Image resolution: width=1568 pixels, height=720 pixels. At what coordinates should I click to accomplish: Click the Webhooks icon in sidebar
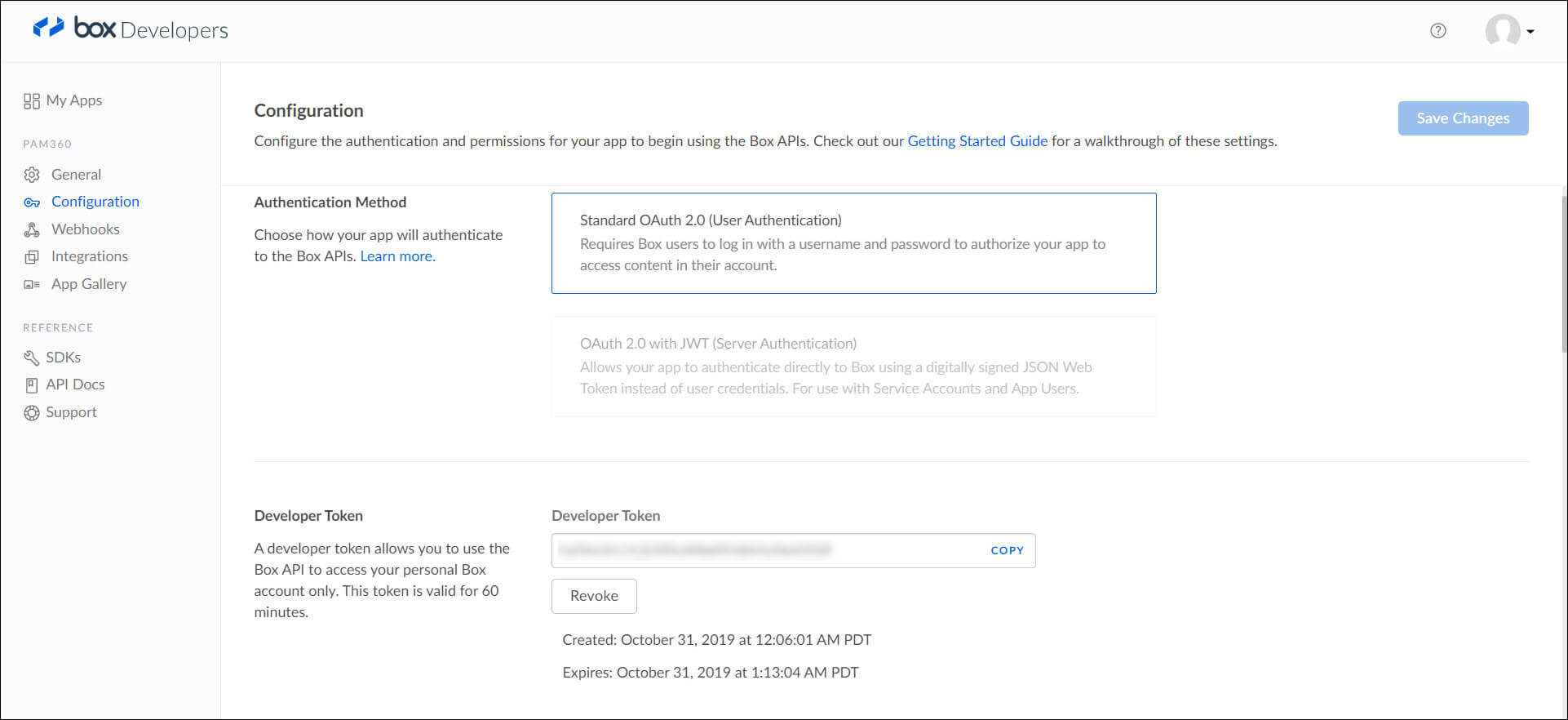pyautogui.click(x=32, y=230)
